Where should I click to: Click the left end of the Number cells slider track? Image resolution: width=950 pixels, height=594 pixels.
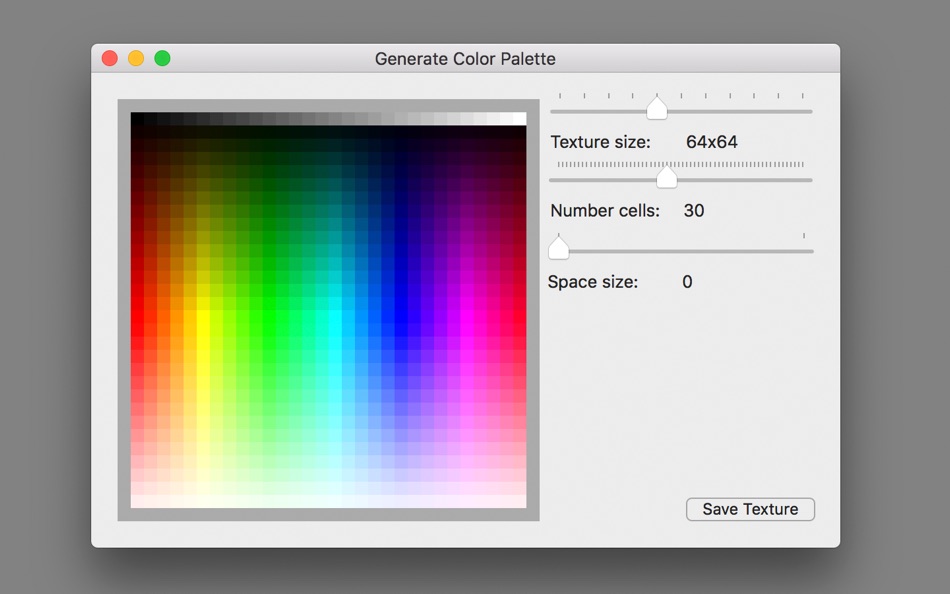(554, 180)
